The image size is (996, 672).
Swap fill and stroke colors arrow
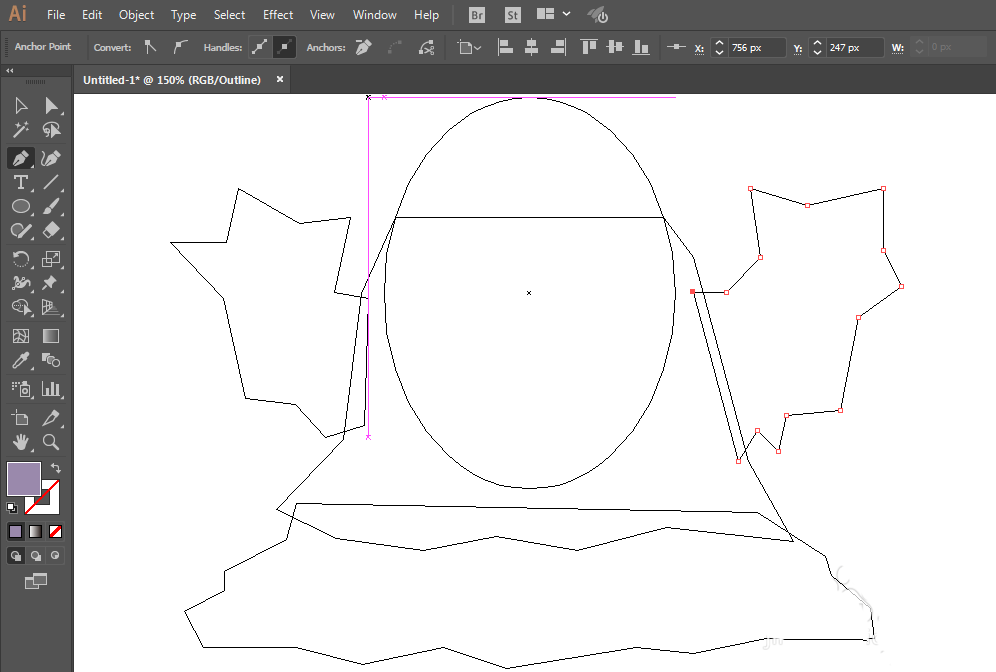(56, 468)
